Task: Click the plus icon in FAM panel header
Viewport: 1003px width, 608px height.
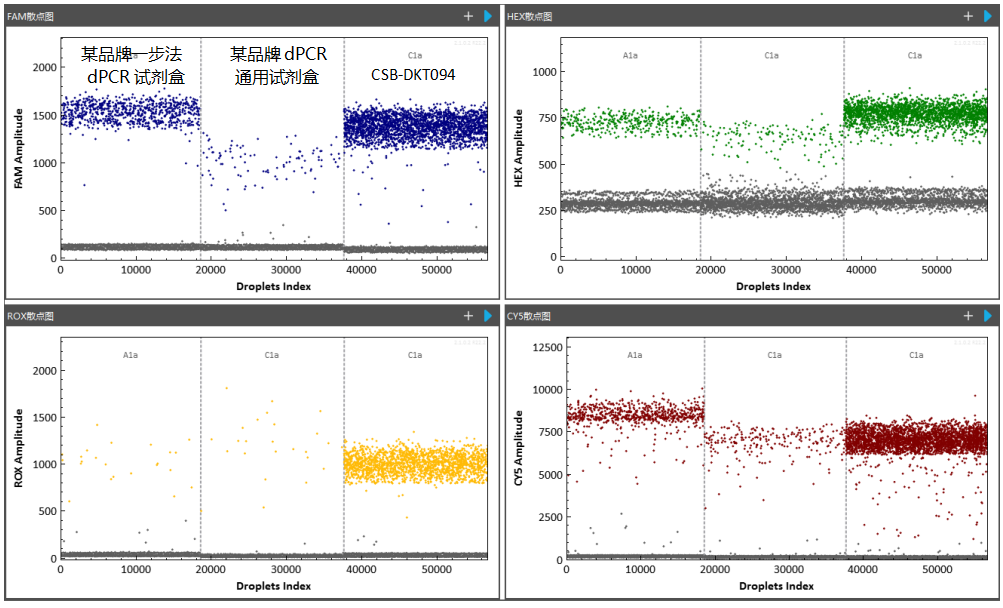Action: 468,16
